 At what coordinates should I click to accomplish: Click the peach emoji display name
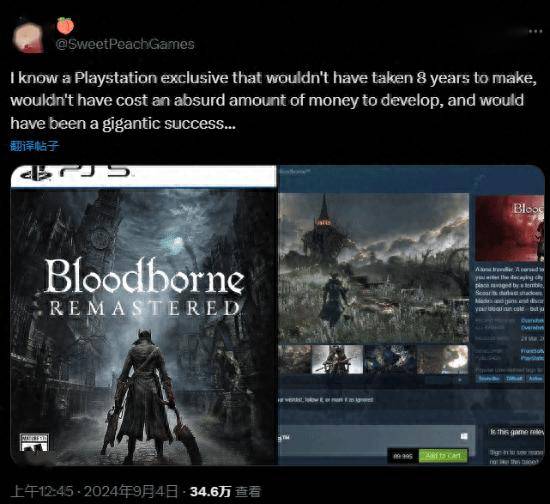pos(65,26)
